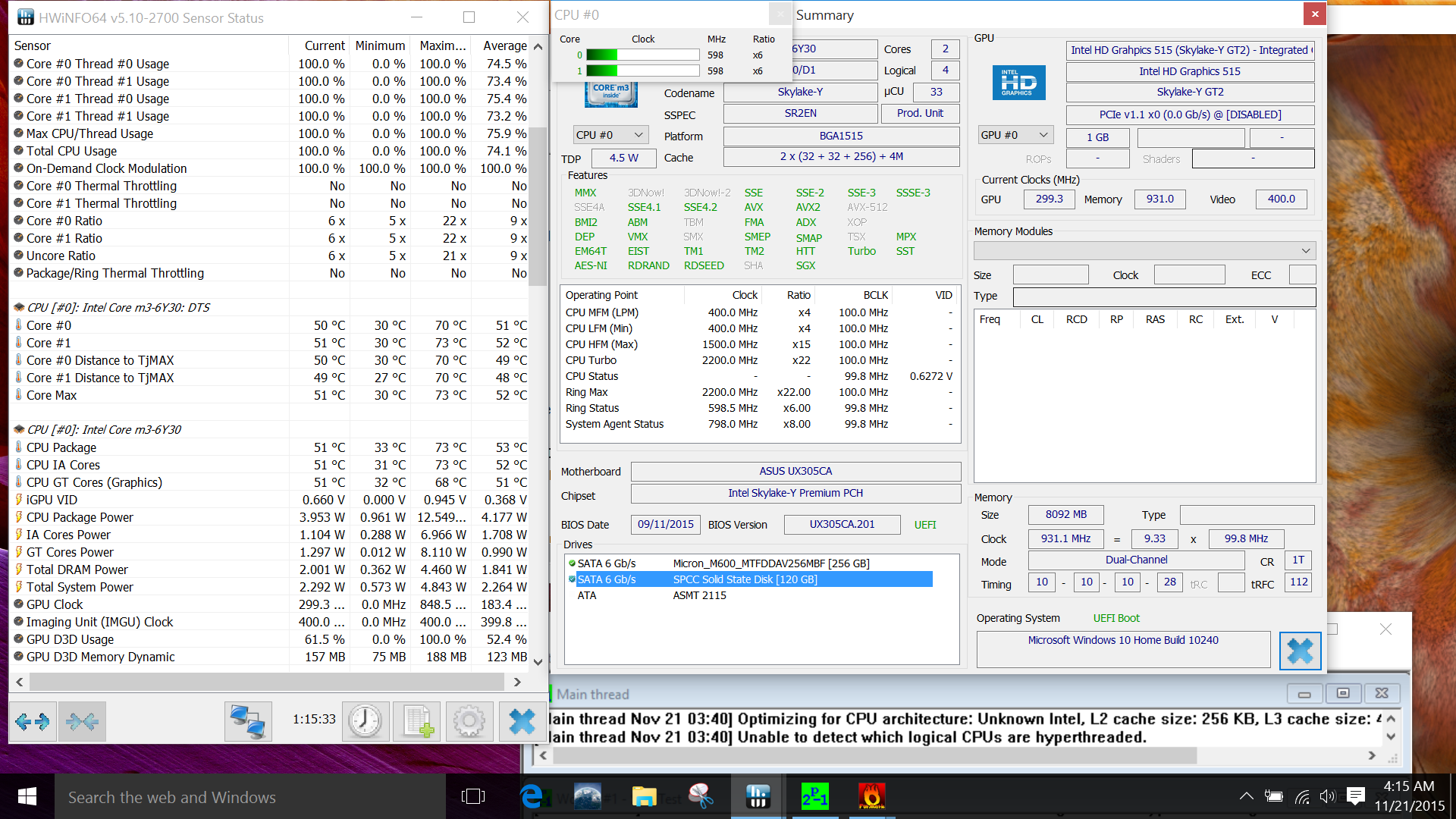Viewport: 1456px width, 819px height.
Task: Open the CPU #0 selector dropdown
Action: coord(610,135)
